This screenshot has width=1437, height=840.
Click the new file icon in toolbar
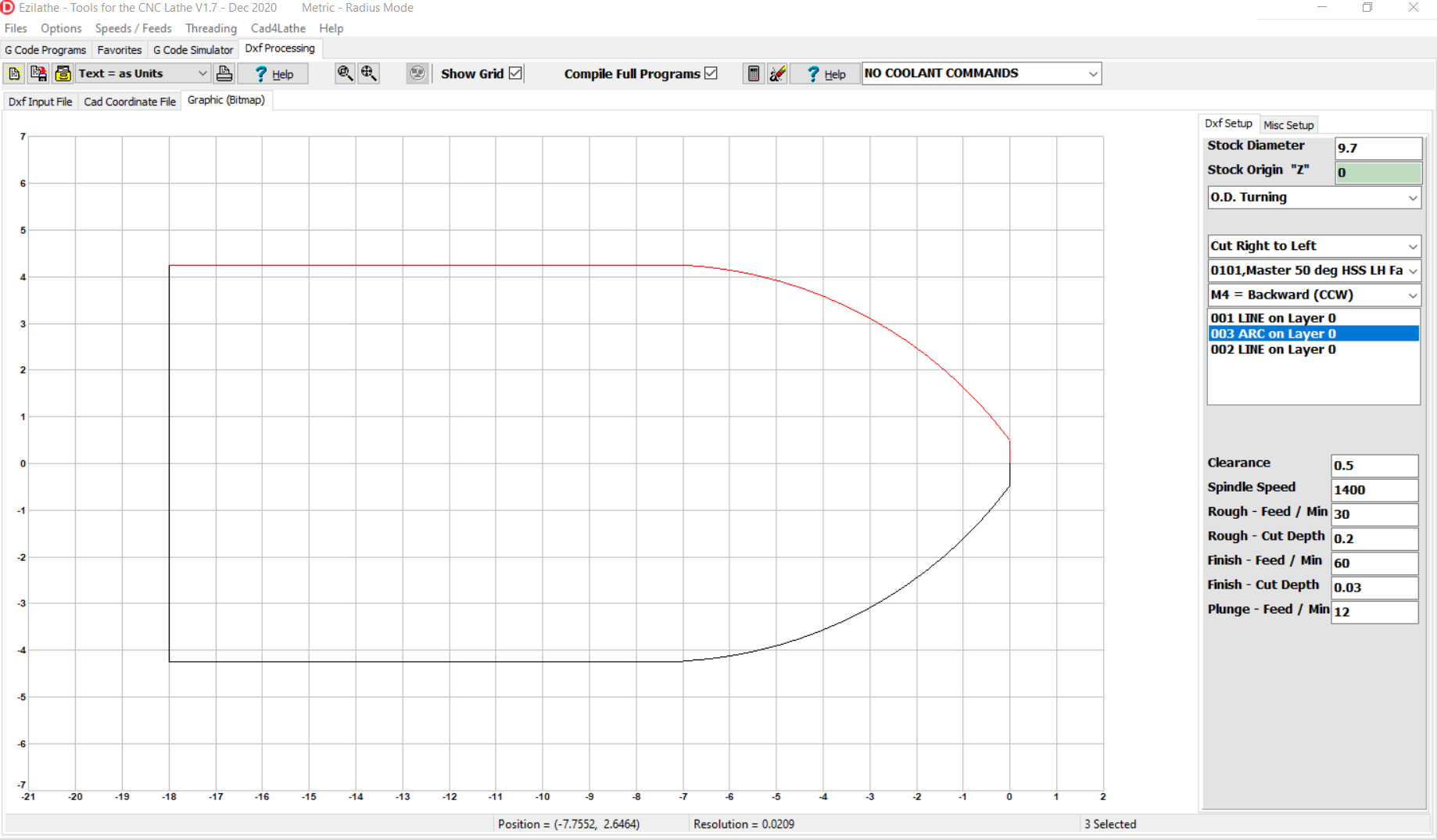(14, 73)
